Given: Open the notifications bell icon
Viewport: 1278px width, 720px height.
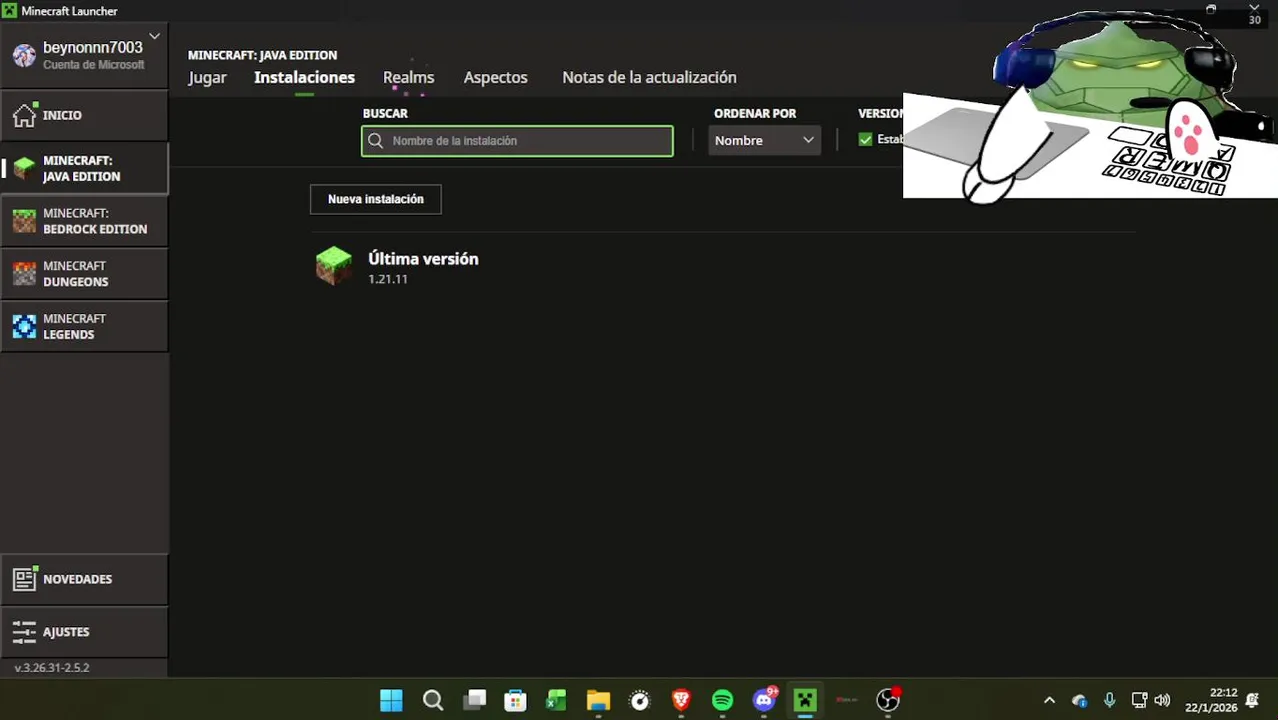Looking at the screenshot, I should 1252,700.
